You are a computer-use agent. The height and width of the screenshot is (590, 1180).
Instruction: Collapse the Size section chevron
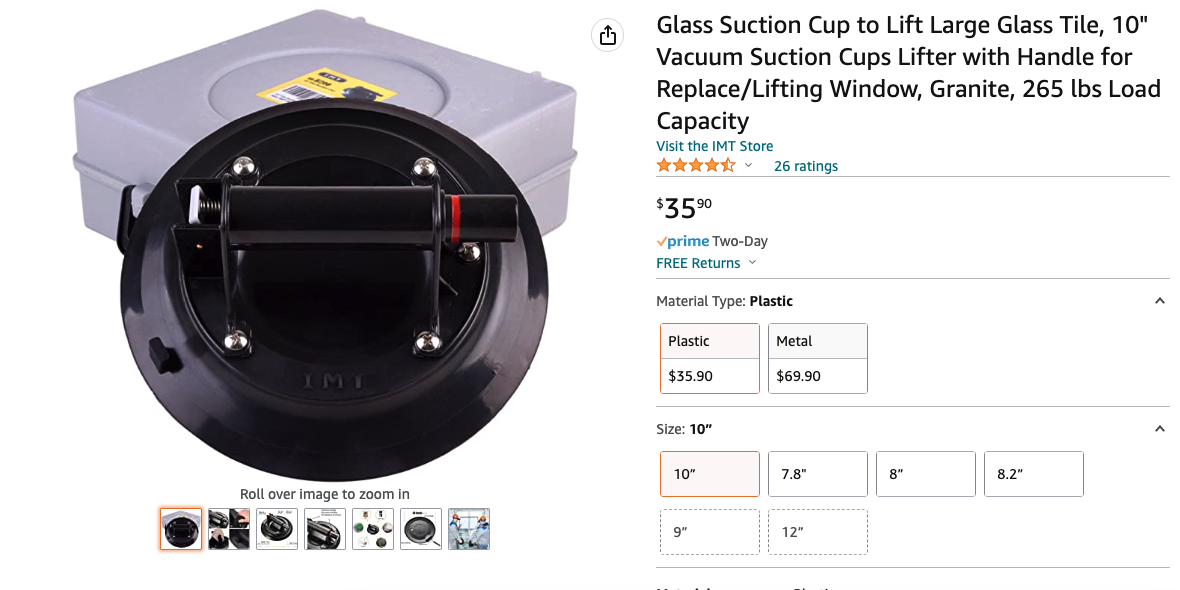click(1159, 429)
